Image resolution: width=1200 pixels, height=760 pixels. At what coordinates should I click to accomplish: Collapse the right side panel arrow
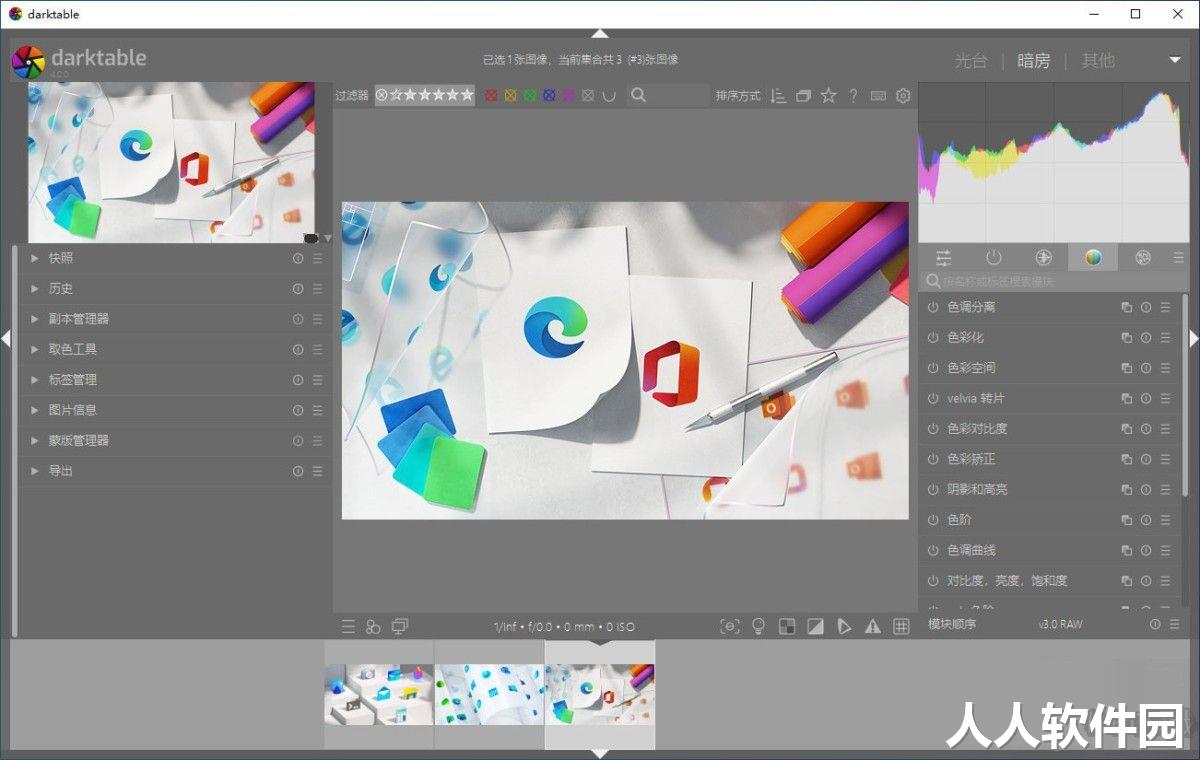coord(1194,339)
